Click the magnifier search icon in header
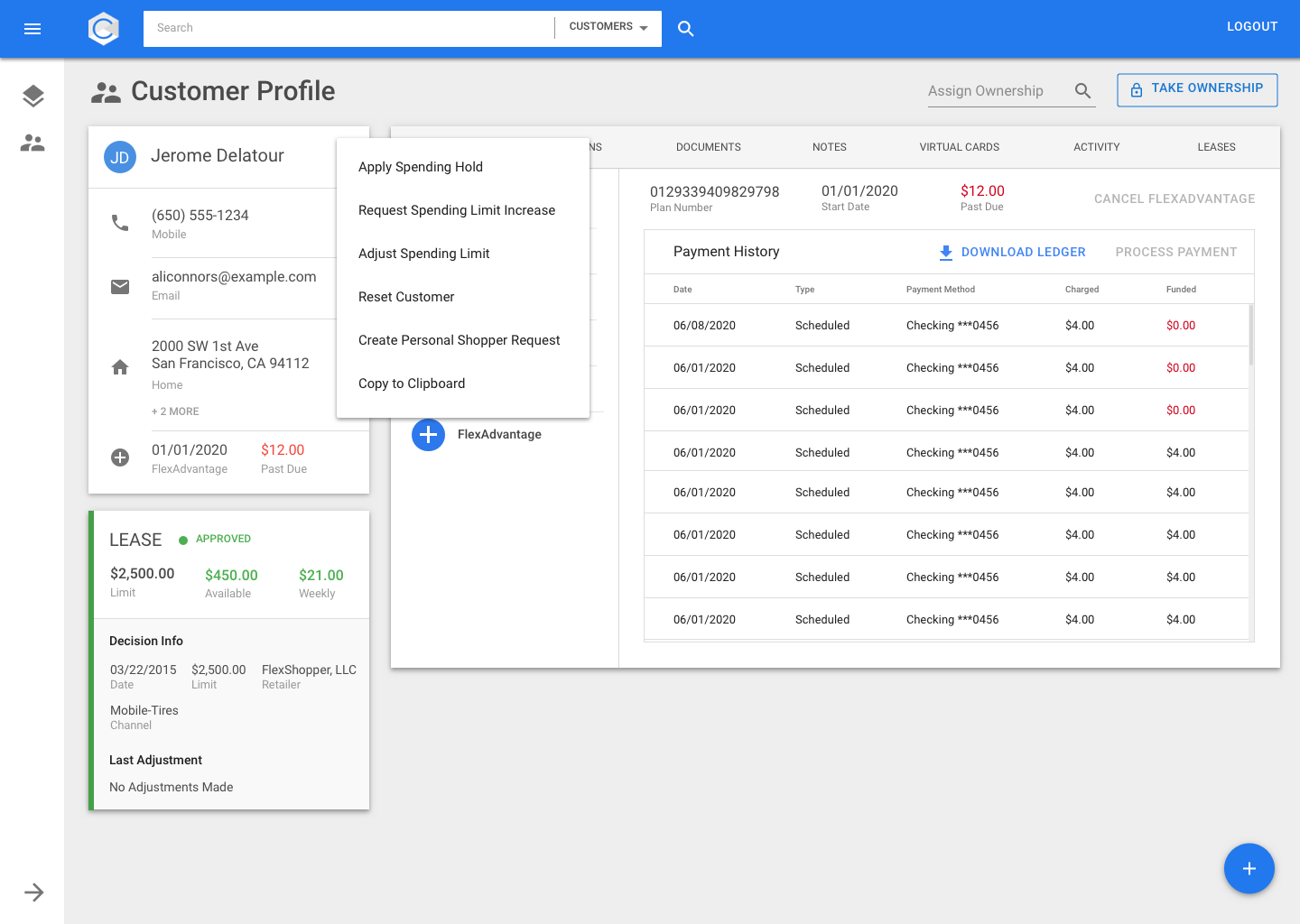Screen dimensions: 1300x924 click(686, 29)
